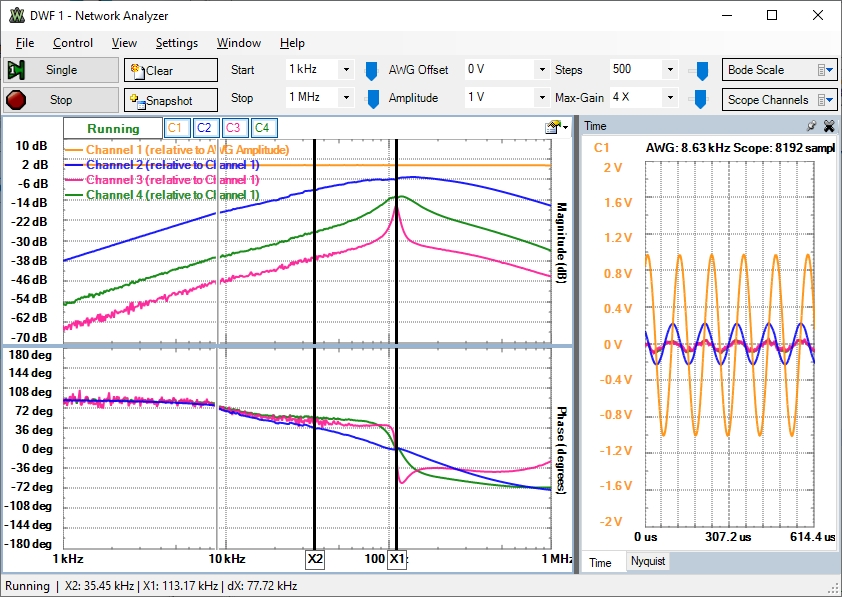Select the X1 cursor marker
This screenshot has height=597, width=842.
coord(398,558)
